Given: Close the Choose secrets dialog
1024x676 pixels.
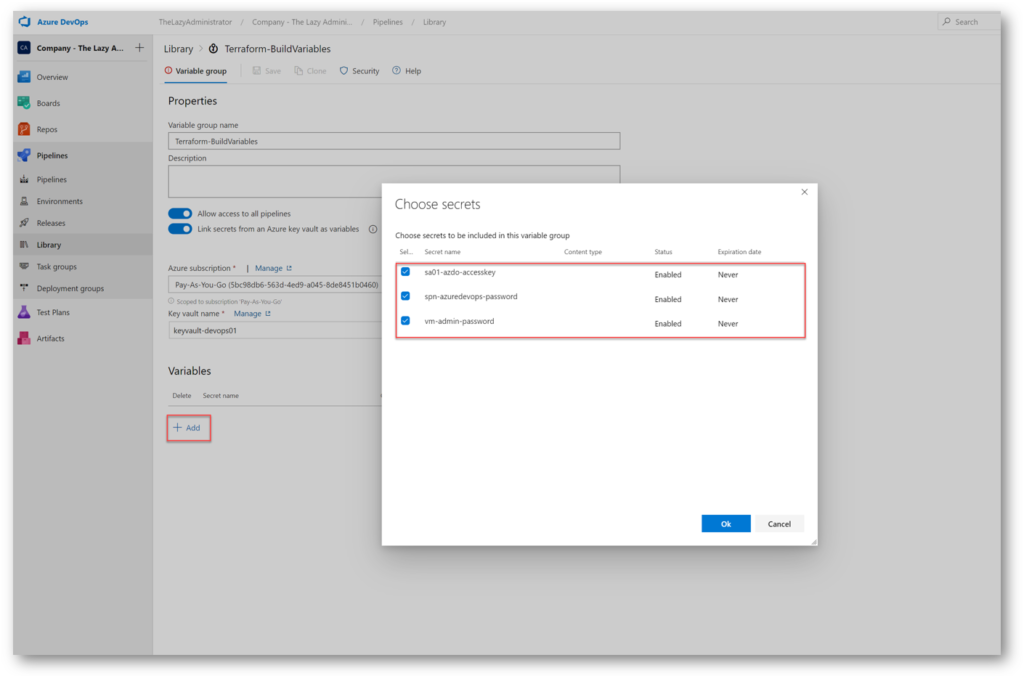Looking at the screenshot, I should (x=805, y=192).
